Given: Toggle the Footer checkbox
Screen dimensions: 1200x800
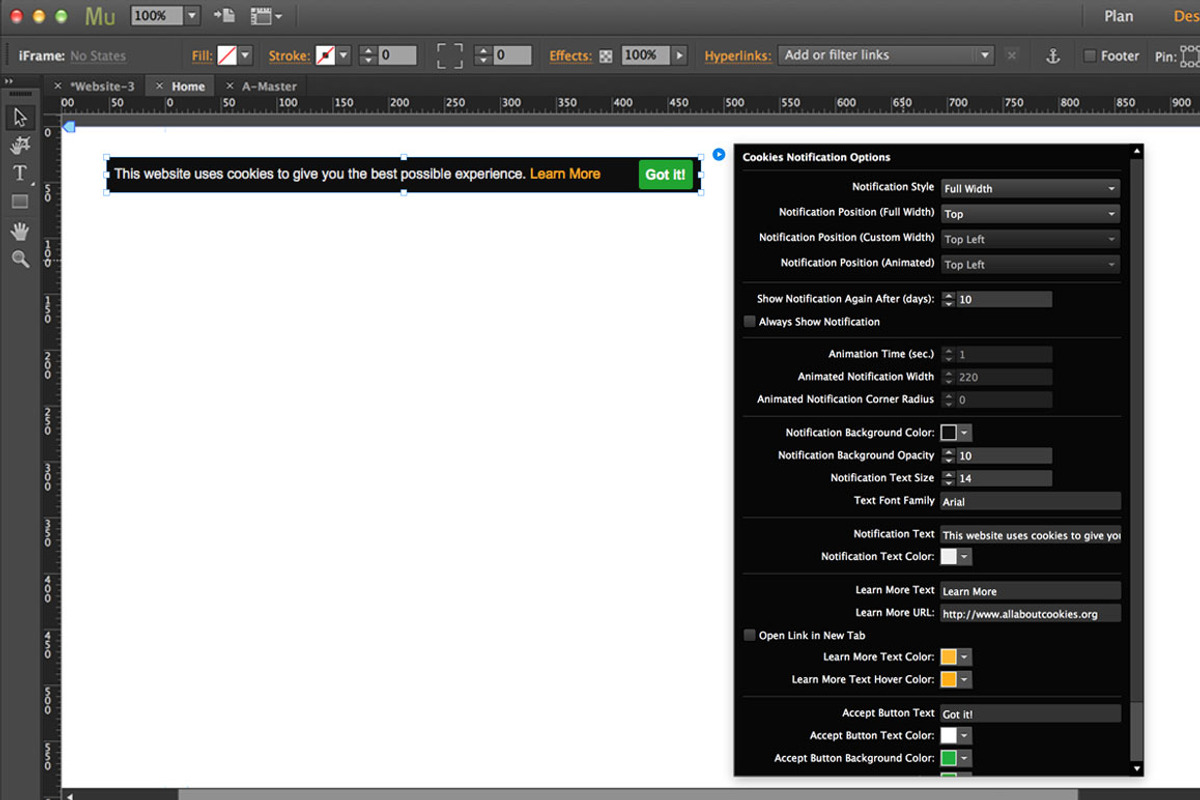Looking at the screenshot, I should click(1090, 56).
